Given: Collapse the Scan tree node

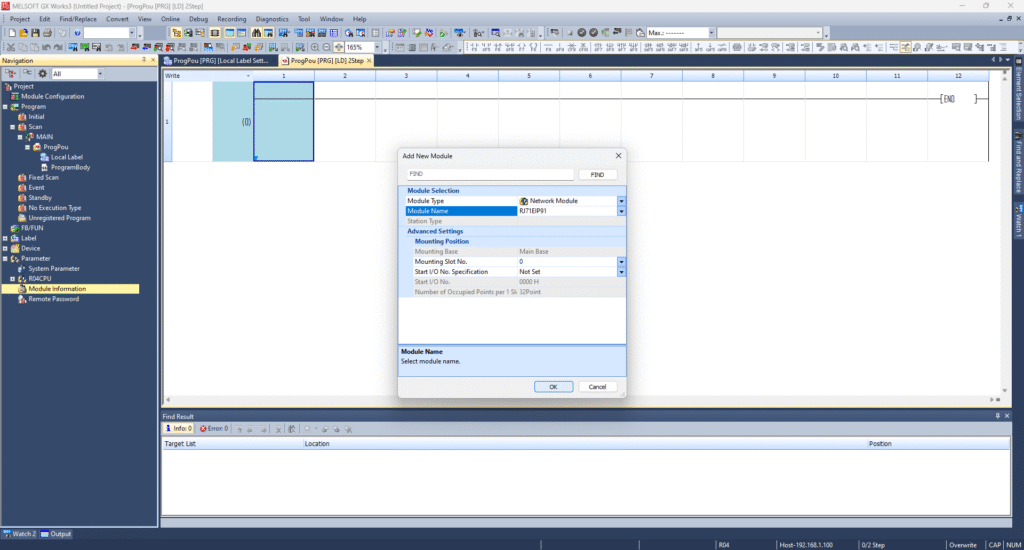Looking at the screenshot, I should tap(12, 127).
